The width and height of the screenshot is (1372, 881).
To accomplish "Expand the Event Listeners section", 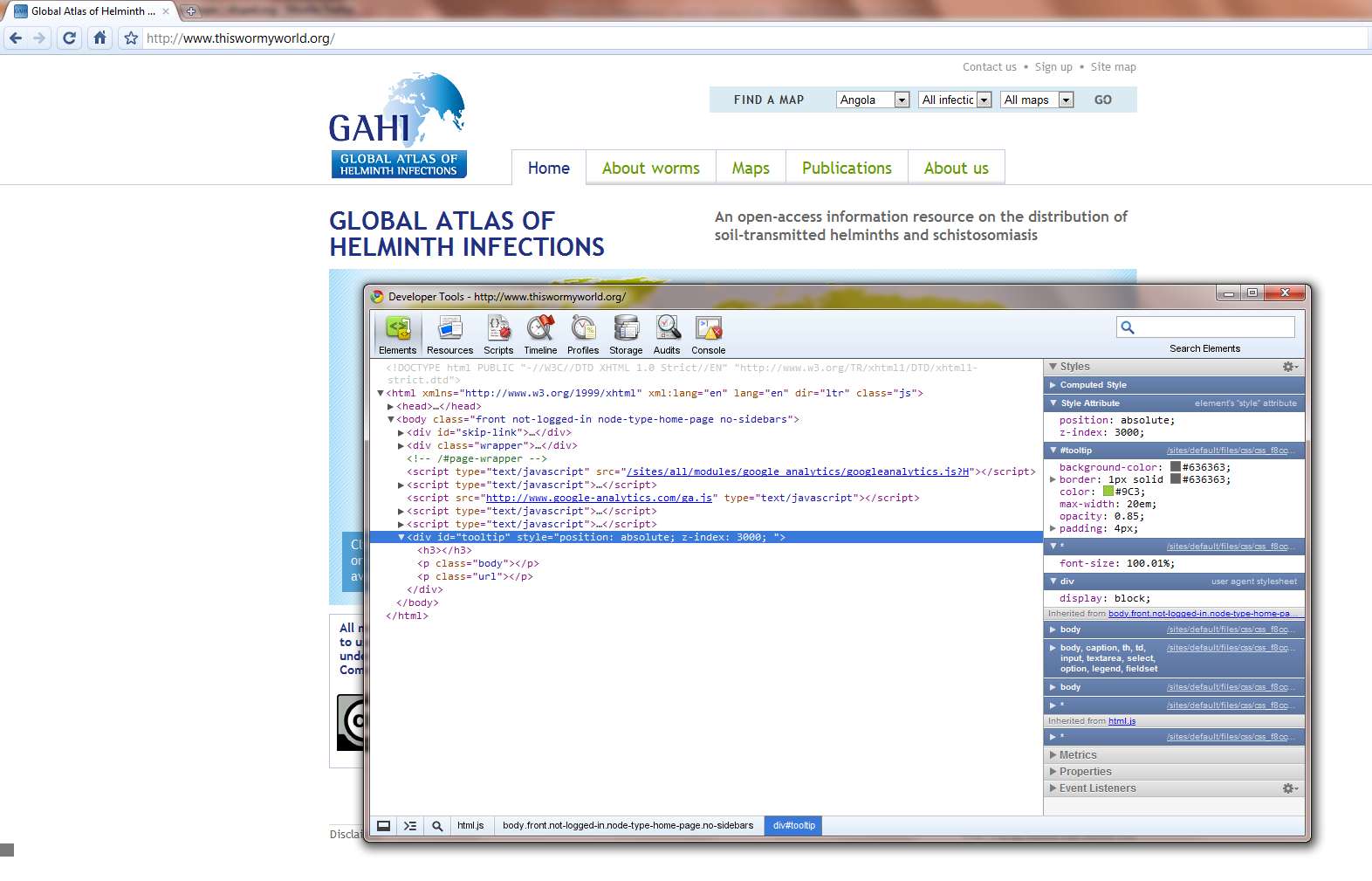I will pyautogui.click(x=1053, y=788).
